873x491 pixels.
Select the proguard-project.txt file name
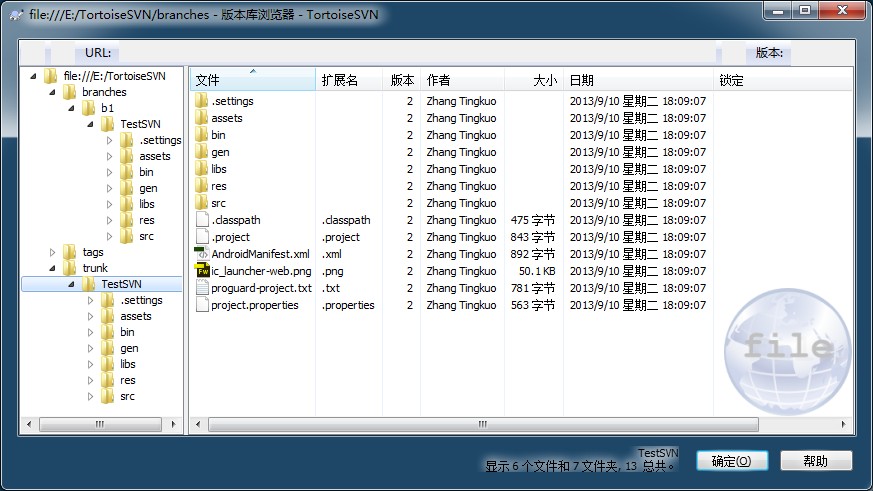coord(261,288)
